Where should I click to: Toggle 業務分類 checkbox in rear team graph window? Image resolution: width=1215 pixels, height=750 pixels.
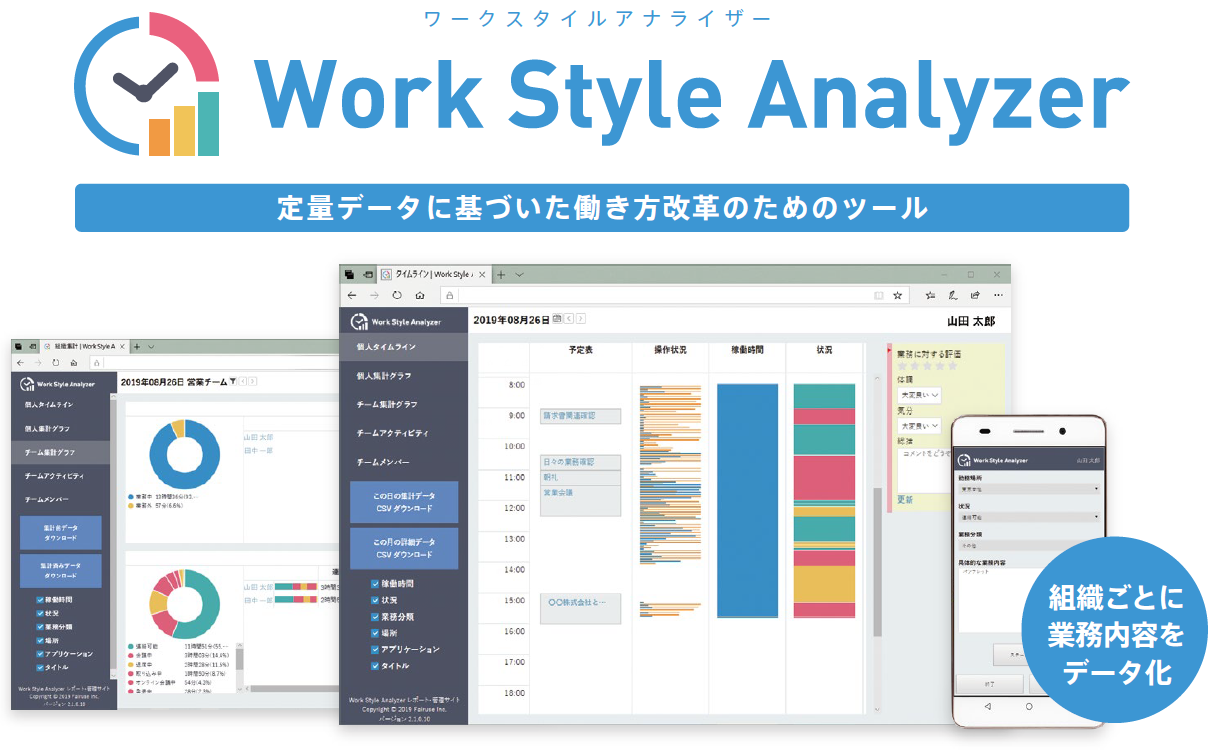pos(39,626)
